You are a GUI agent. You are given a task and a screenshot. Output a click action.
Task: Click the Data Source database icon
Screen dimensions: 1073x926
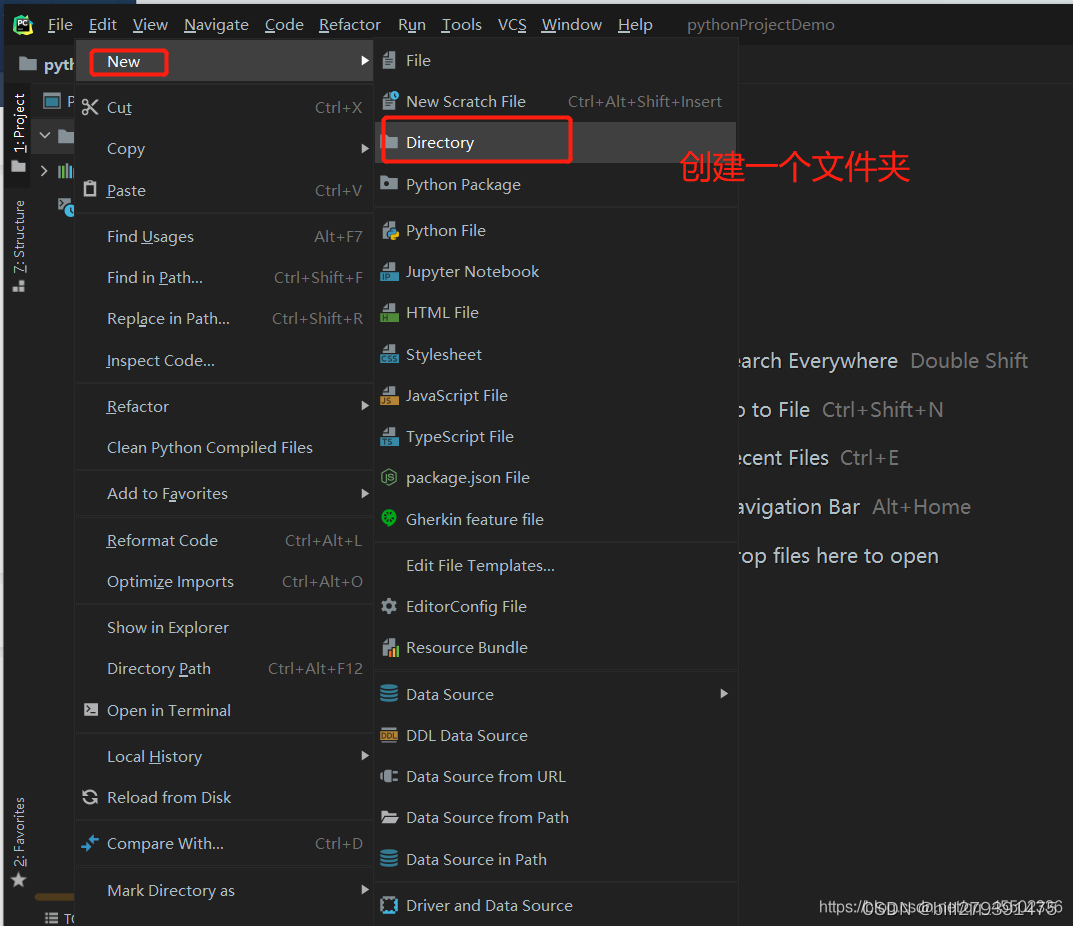(x=389, y=694)
